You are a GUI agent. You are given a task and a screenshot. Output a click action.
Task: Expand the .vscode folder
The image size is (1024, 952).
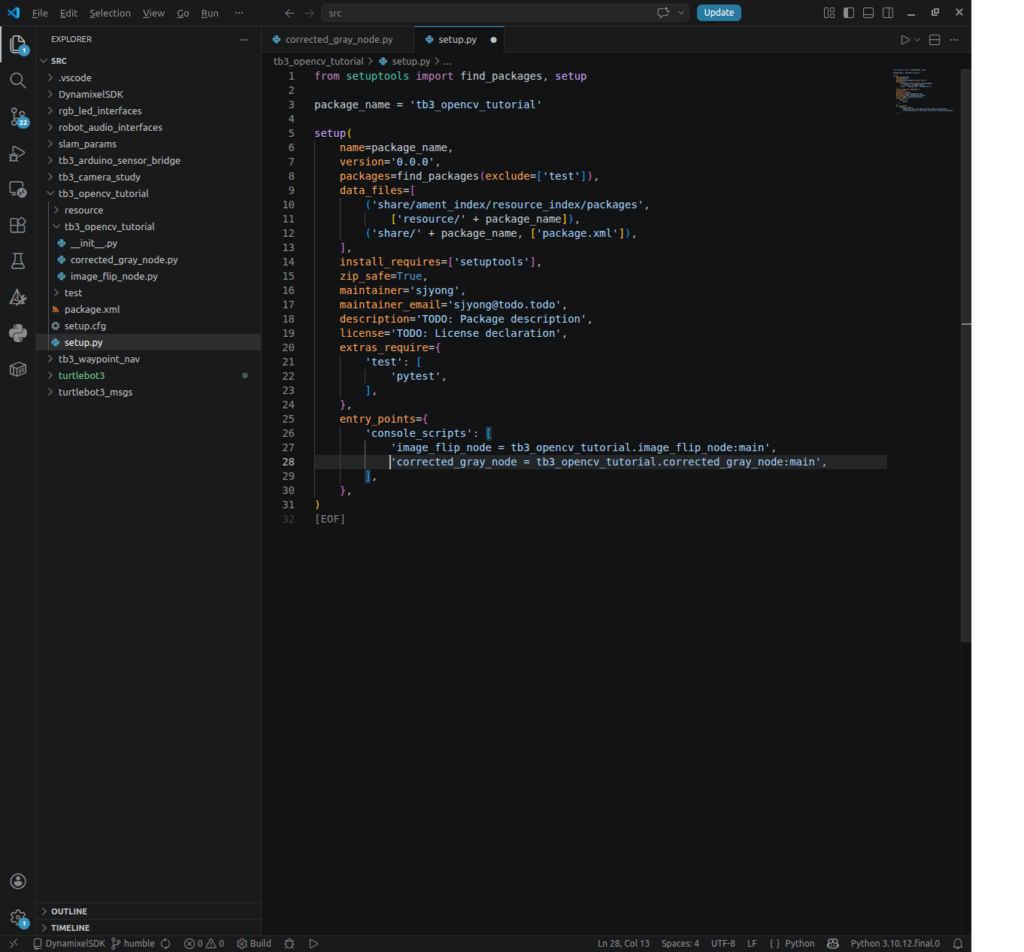pyautogui.click(x=149, y=78)
